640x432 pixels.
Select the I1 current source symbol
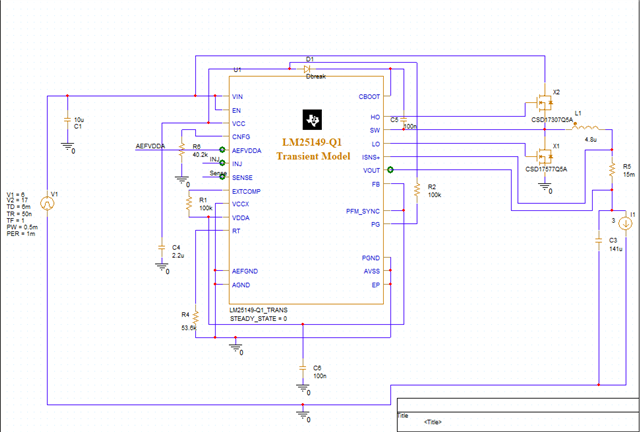(625, 223)
